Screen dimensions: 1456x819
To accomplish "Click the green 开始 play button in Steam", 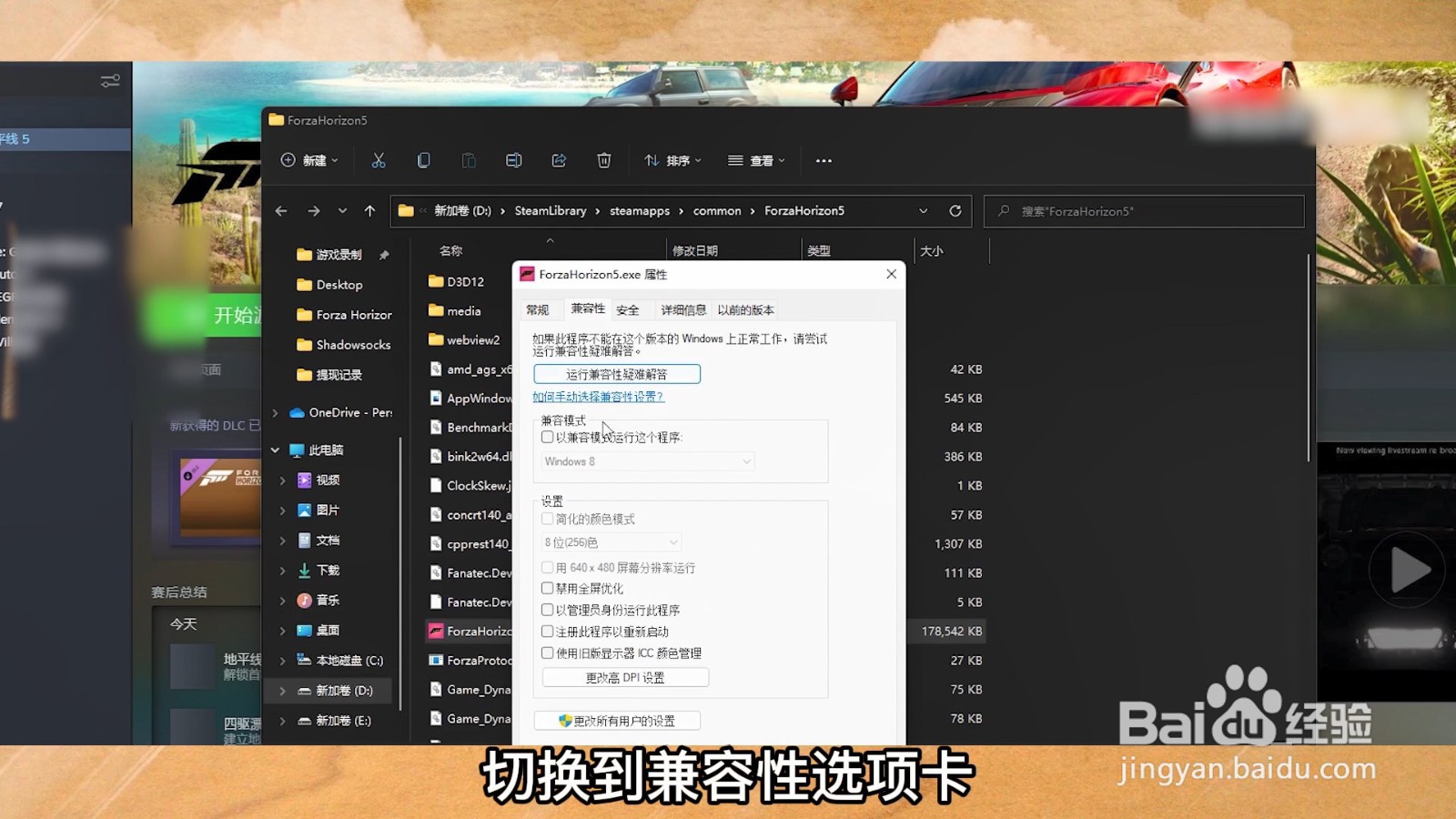I will click(x=206, y=315).
